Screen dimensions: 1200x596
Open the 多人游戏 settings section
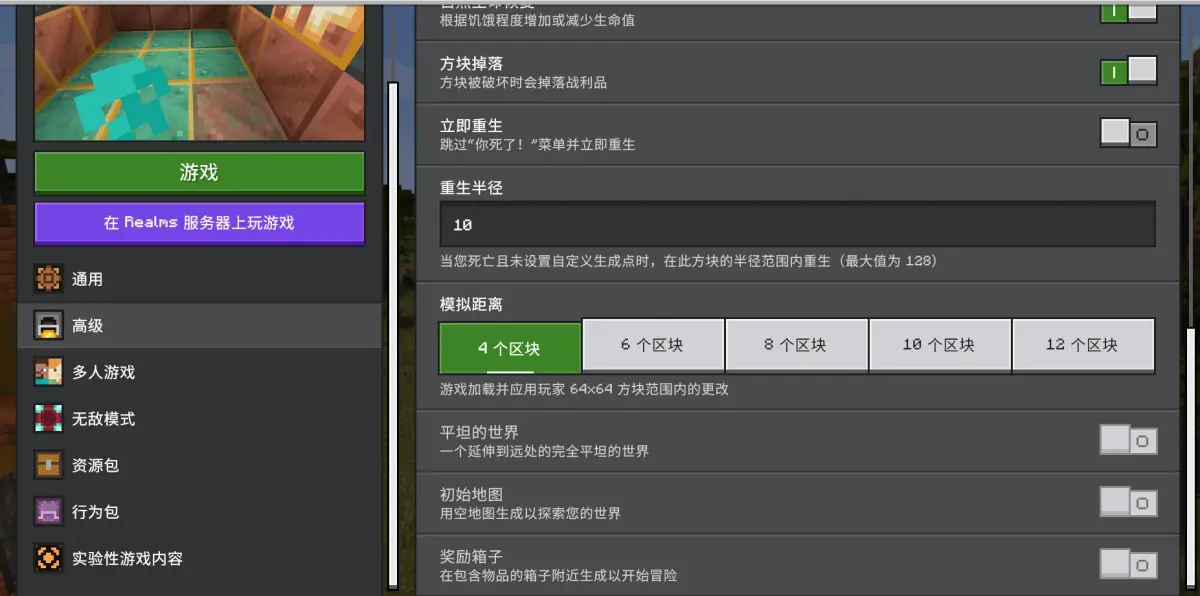tap(199, 372)
